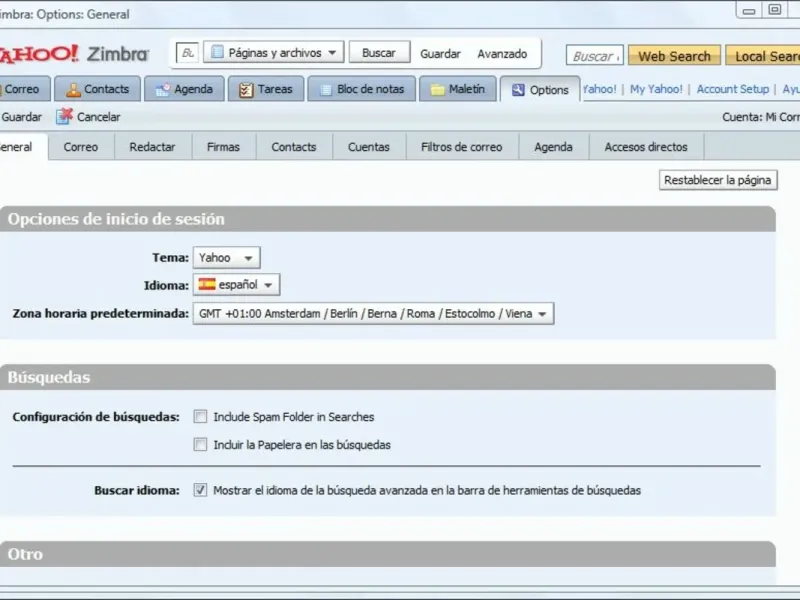
Task: Click the Agenda calendar icon
Action: (x=163, y=90)
